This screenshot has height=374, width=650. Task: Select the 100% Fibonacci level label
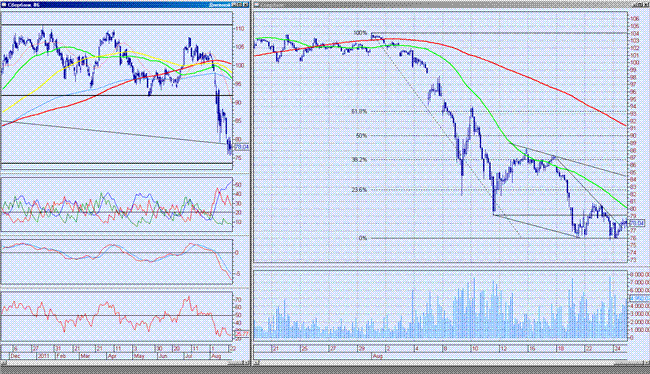pos(360,33)
